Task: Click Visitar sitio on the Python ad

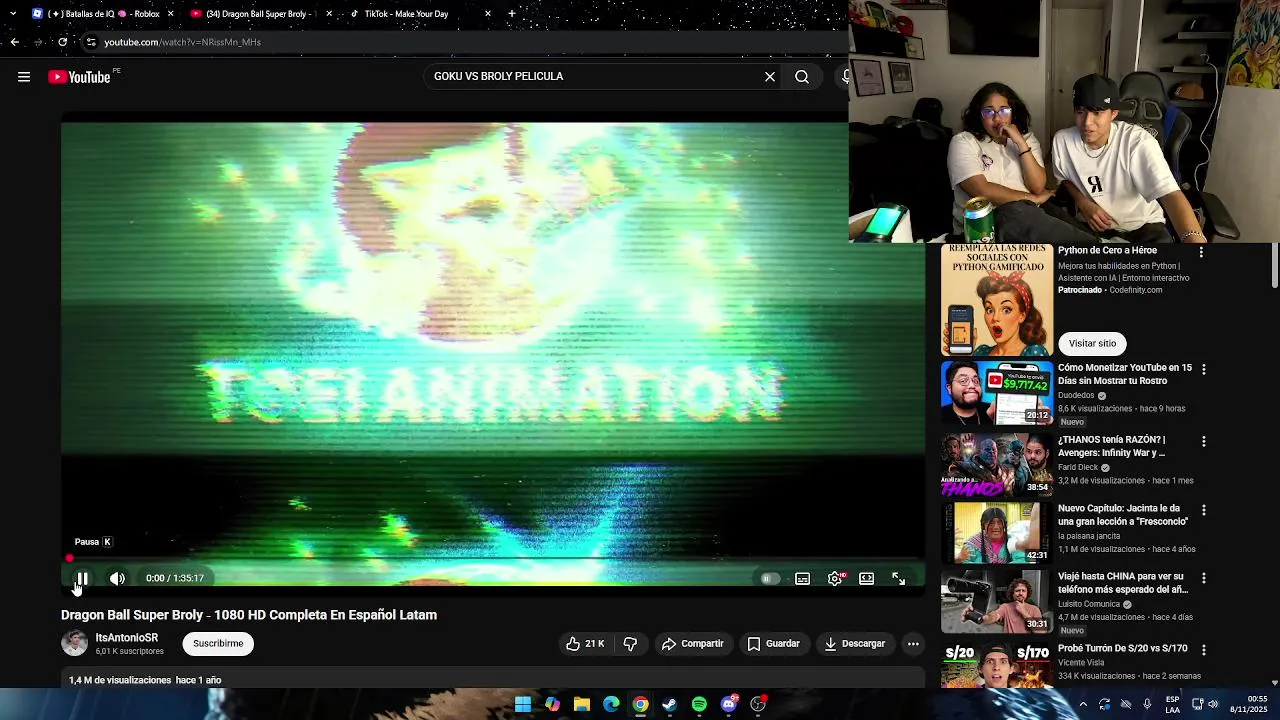Action: point(1092,343)
